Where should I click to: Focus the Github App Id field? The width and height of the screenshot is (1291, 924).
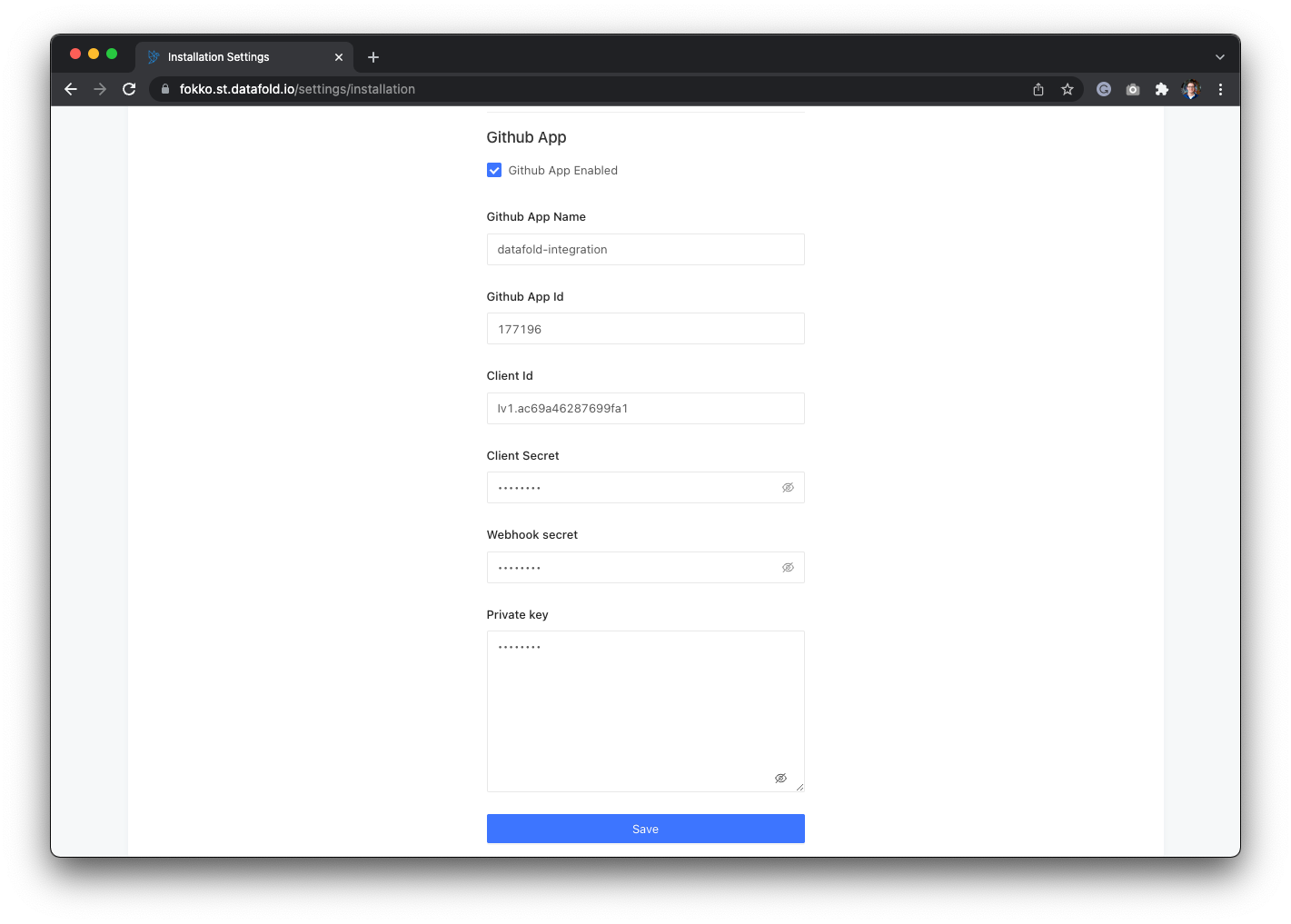pos(645,329)
